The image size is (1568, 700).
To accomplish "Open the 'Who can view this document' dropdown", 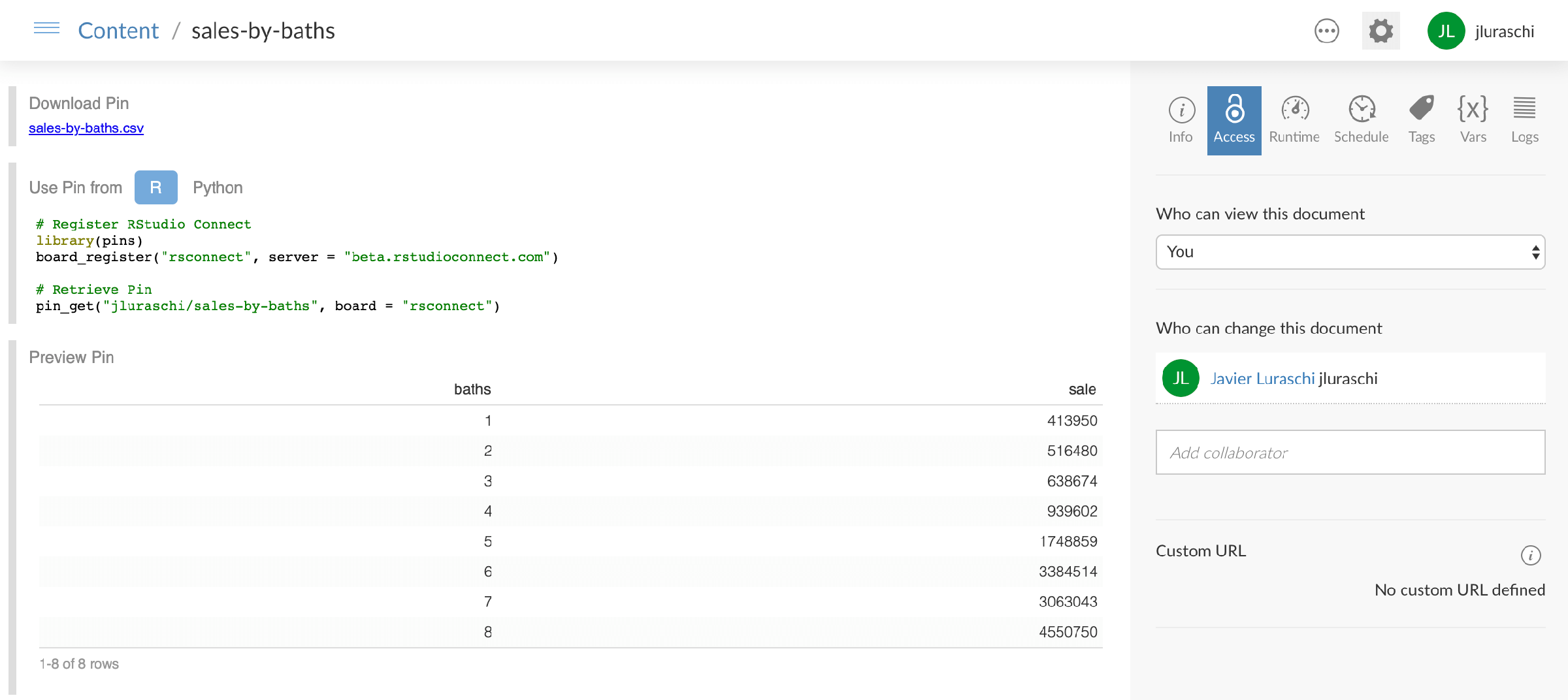I will [x=1350, y=251].
